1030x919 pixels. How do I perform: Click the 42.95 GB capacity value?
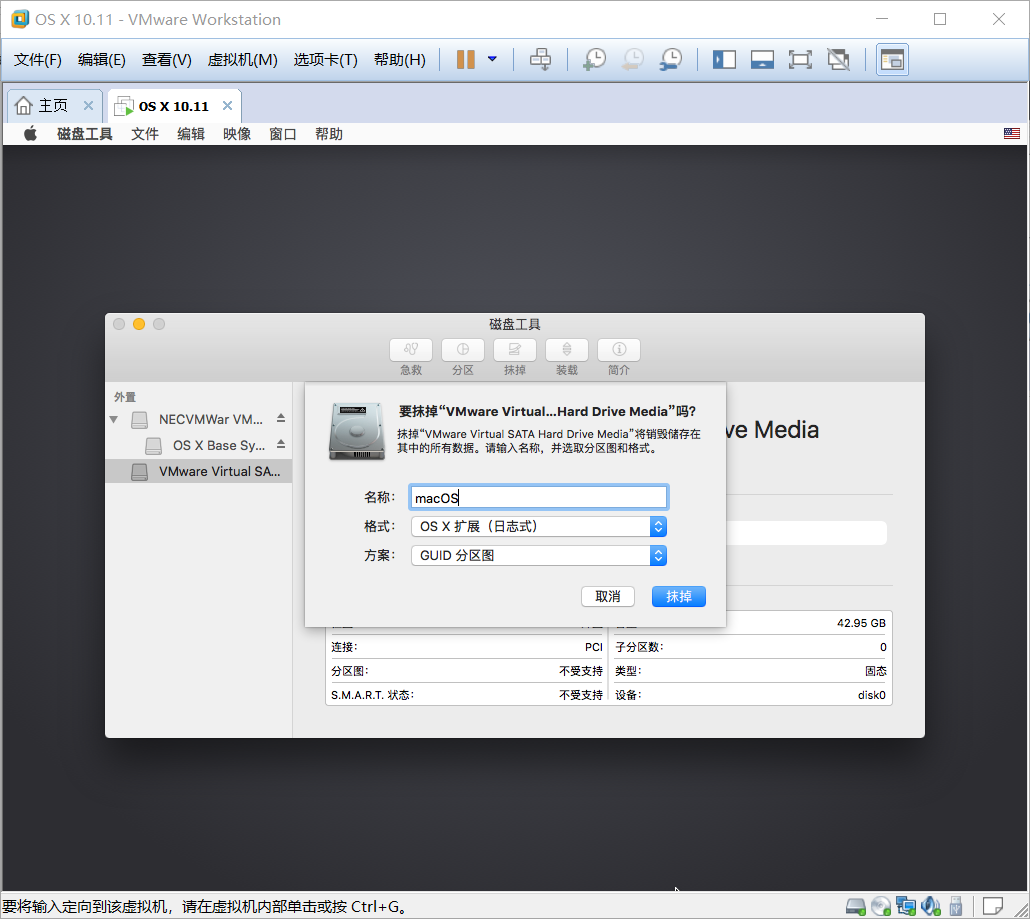click(x=861, y=623)
